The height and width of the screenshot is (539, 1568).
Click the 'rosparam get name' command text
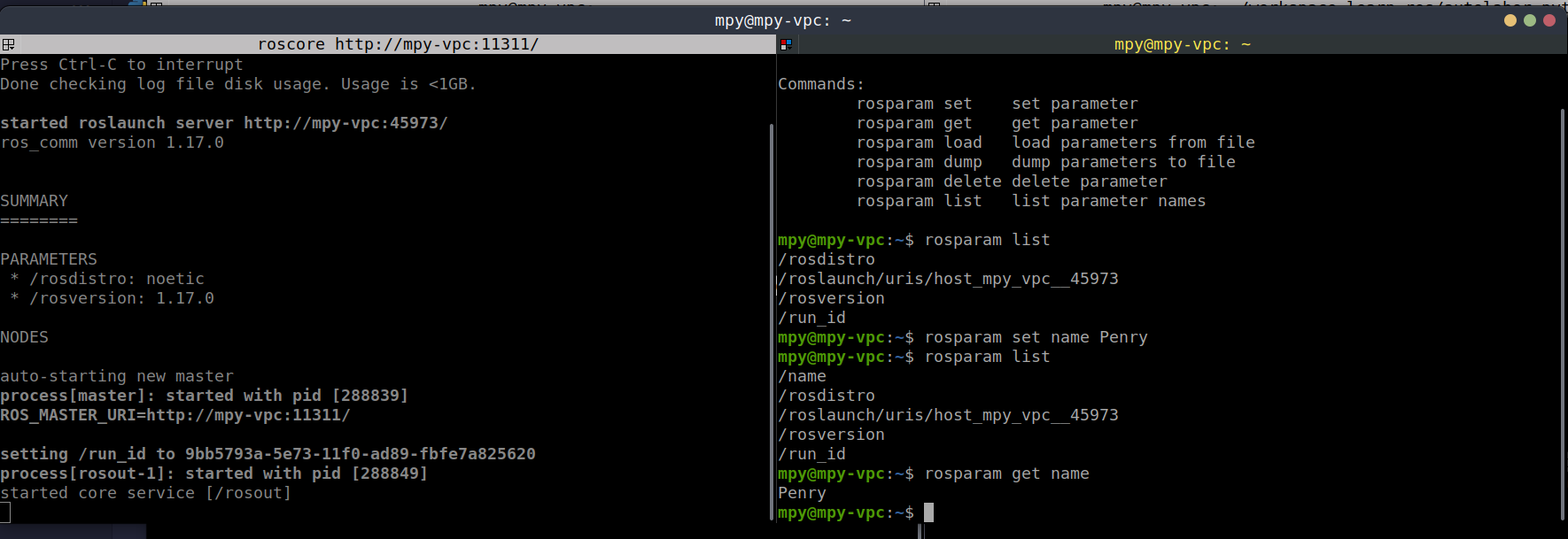[1006, 474]
